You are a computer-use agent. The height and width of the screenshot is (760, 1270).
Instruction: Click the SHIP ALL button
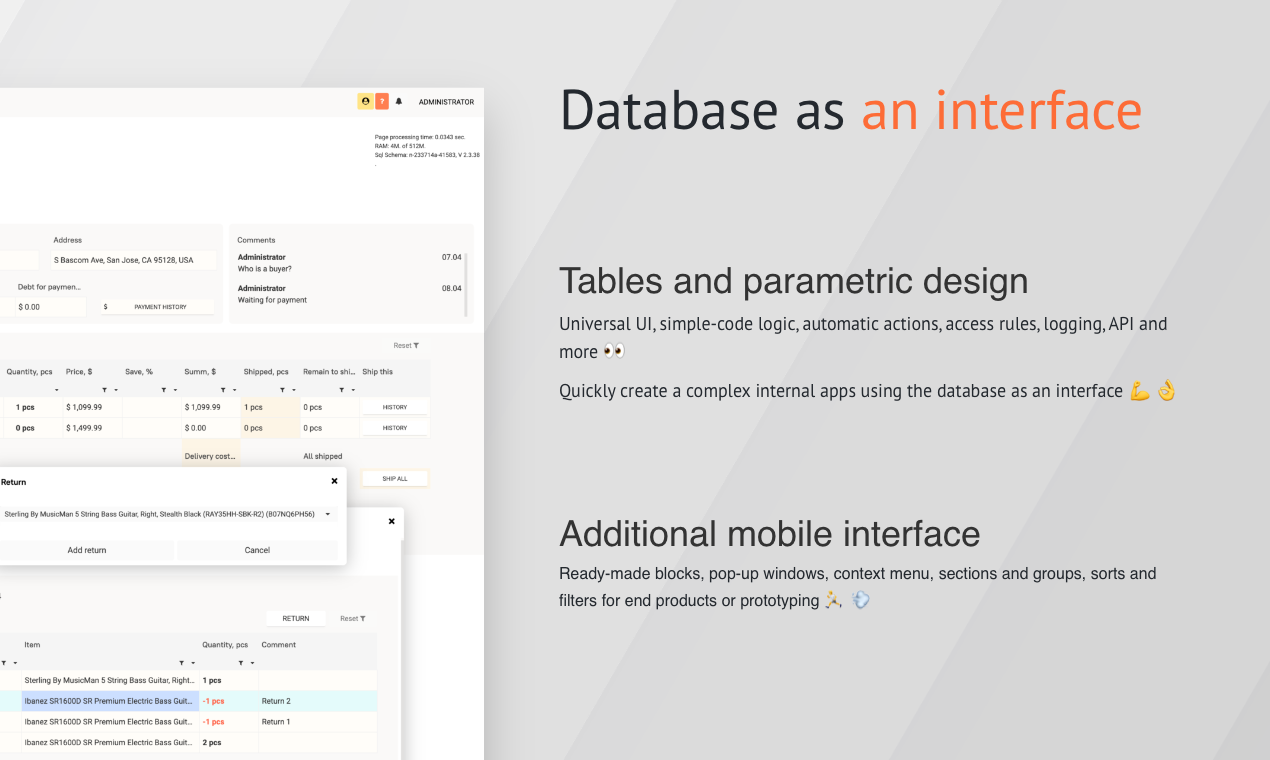click(x=395, y=479)
